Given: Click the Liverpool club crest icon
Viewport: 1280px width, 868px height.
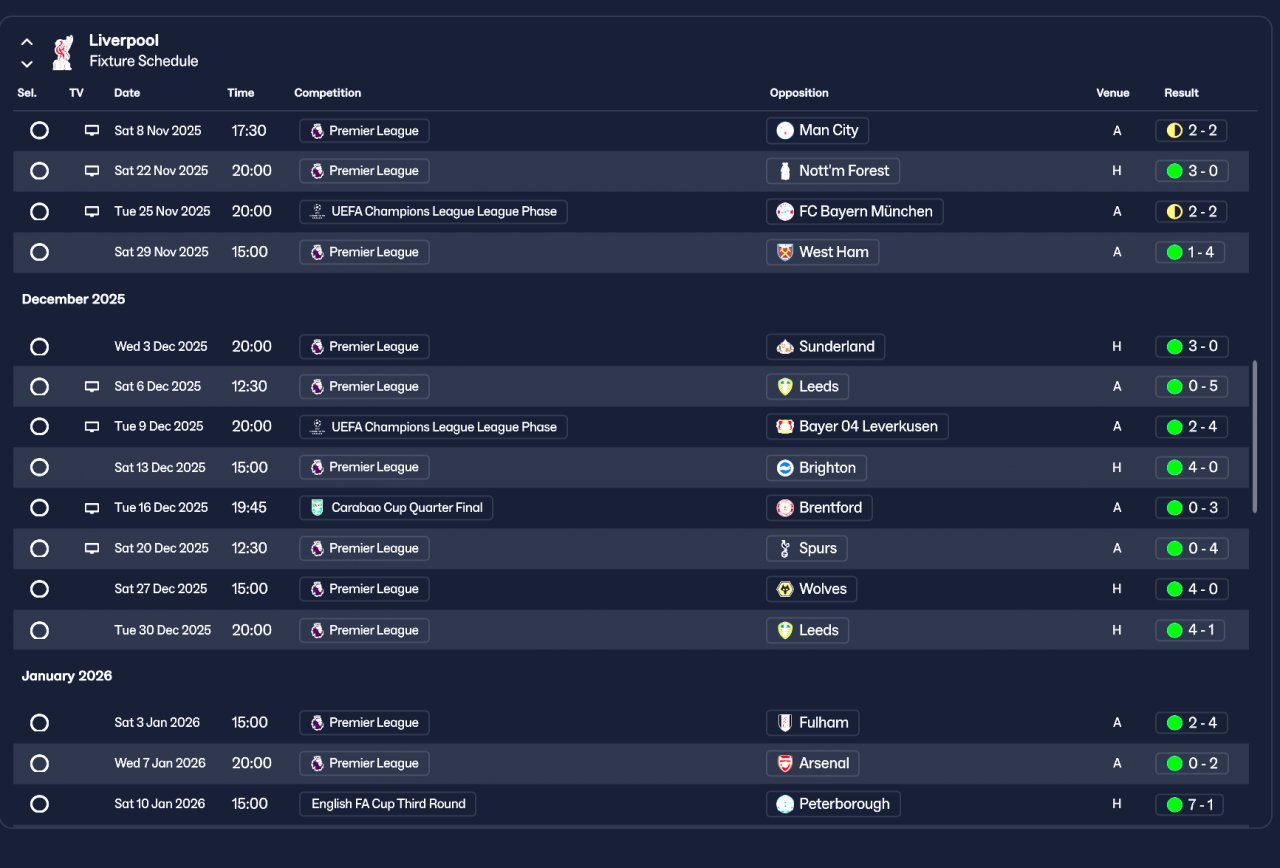Looking at the screenshot, I should [x=62, y=52].
